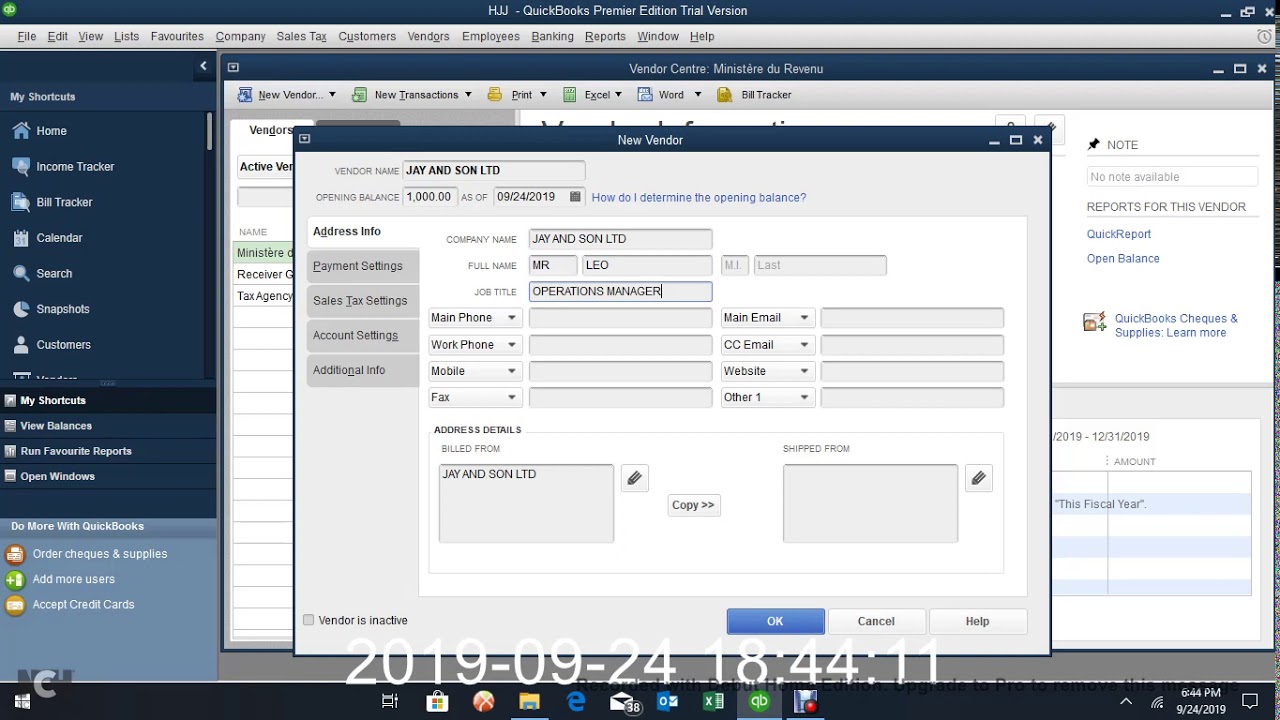This screenshot has height=720, width=1280.
Task: Open Customers shortcut in sidebar
Action: (63, 345)
